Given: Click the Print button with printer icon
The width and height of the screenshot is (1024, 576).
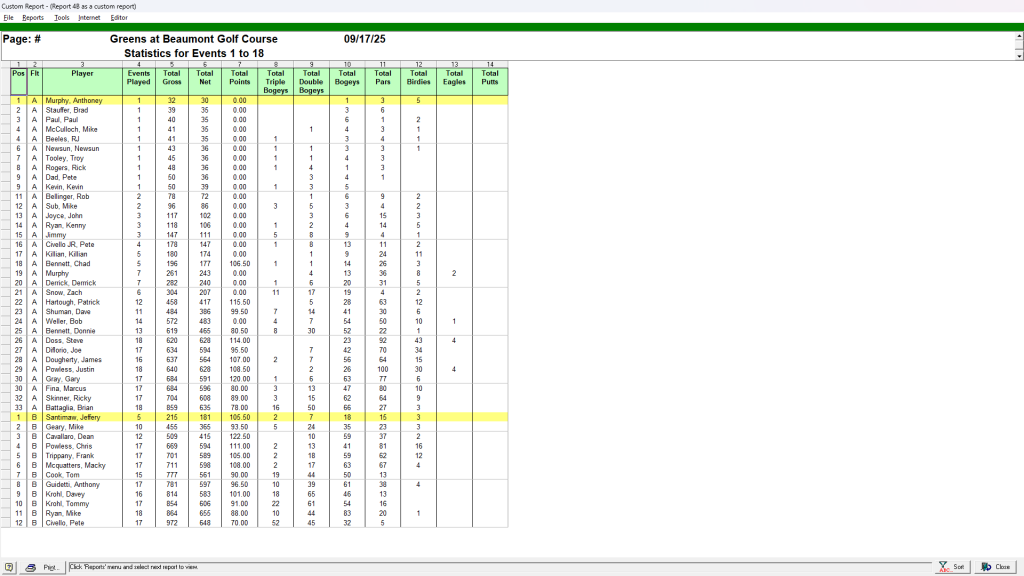Looking at the screenshot, I should [x=42, y=567].
